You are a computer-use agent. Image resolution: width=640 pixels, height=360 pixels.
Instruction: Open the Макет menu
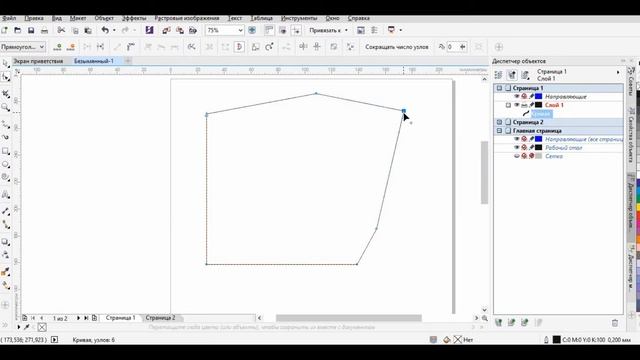78,18
